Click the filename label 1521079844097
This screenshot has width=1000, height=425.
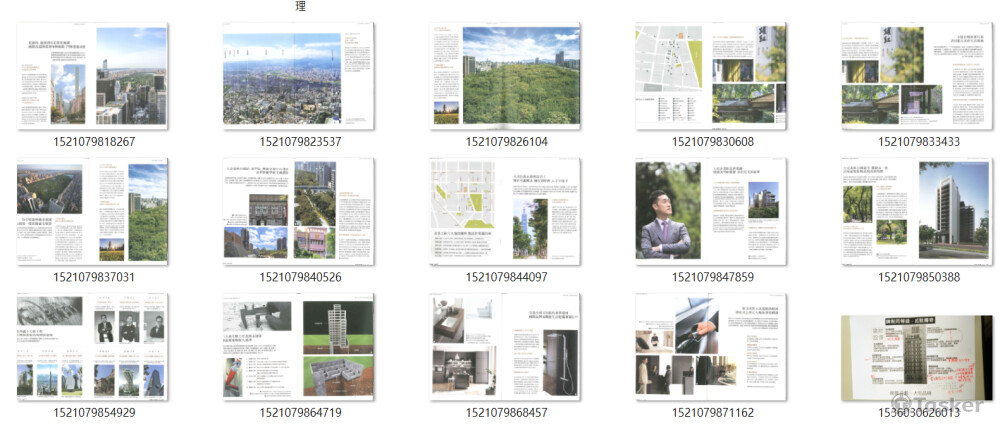pos(506,277)
